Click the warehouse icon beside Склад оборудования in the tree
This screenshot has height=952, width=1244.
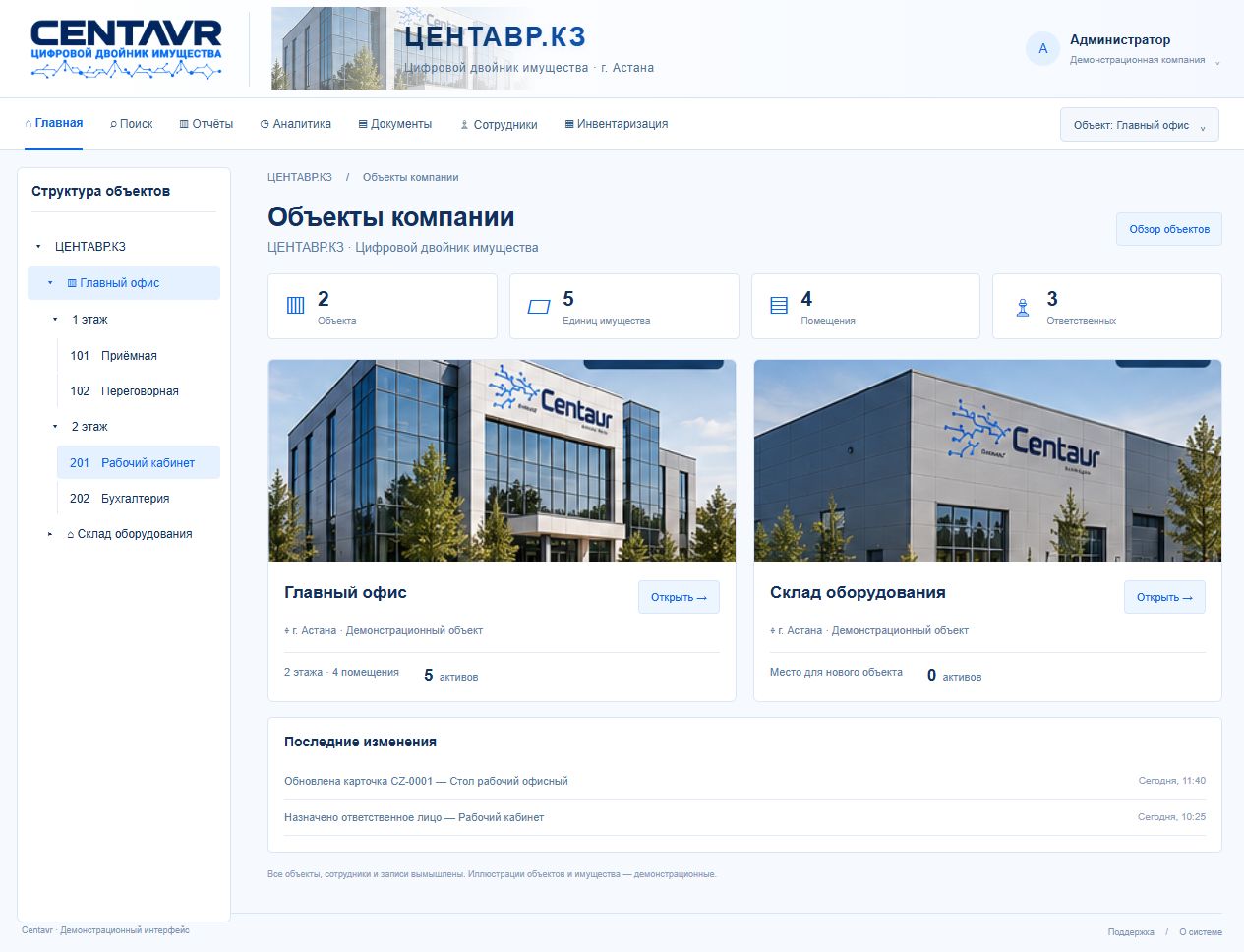coord(71,535)
